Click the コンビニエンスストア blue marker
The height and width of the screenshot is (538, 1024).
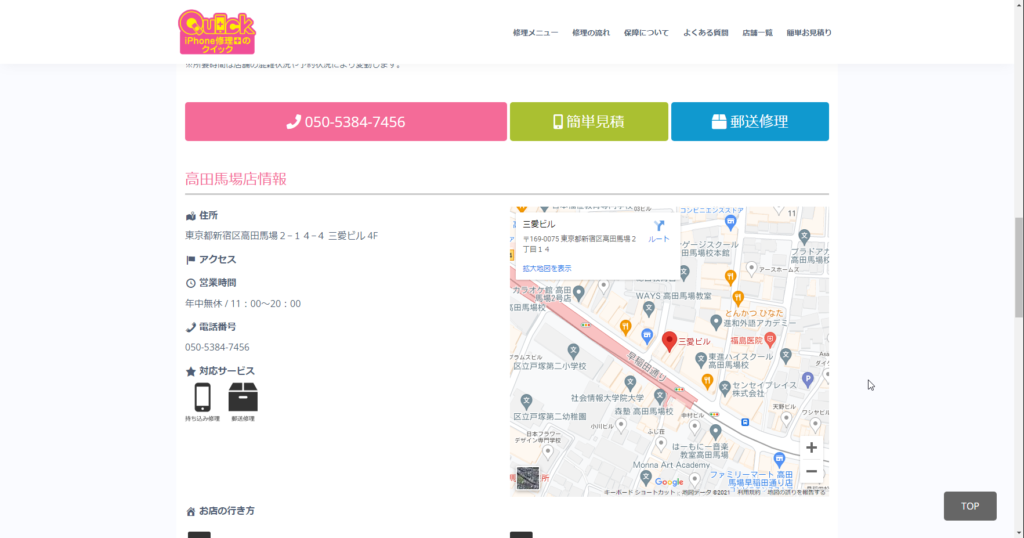731,222
